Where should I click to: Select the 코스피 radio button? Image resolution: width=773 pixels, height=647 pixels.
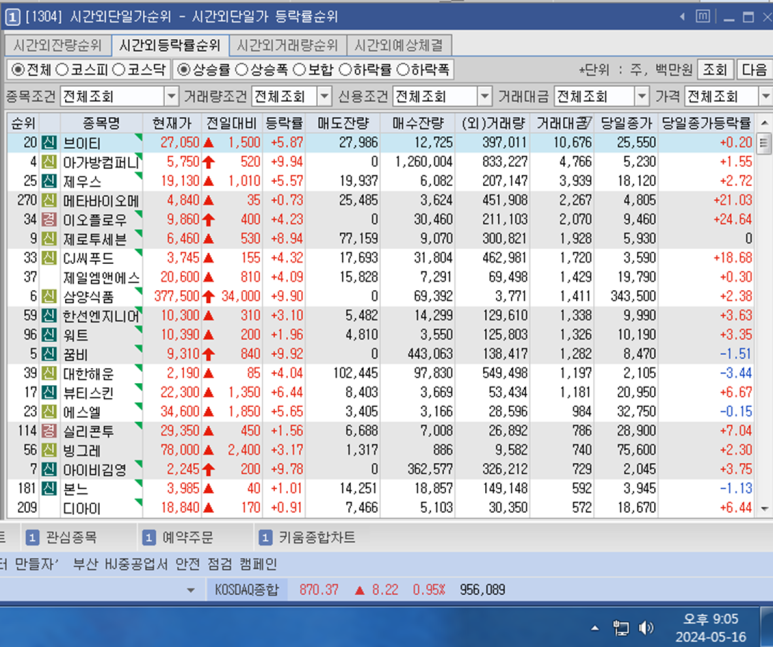point(62,70)
